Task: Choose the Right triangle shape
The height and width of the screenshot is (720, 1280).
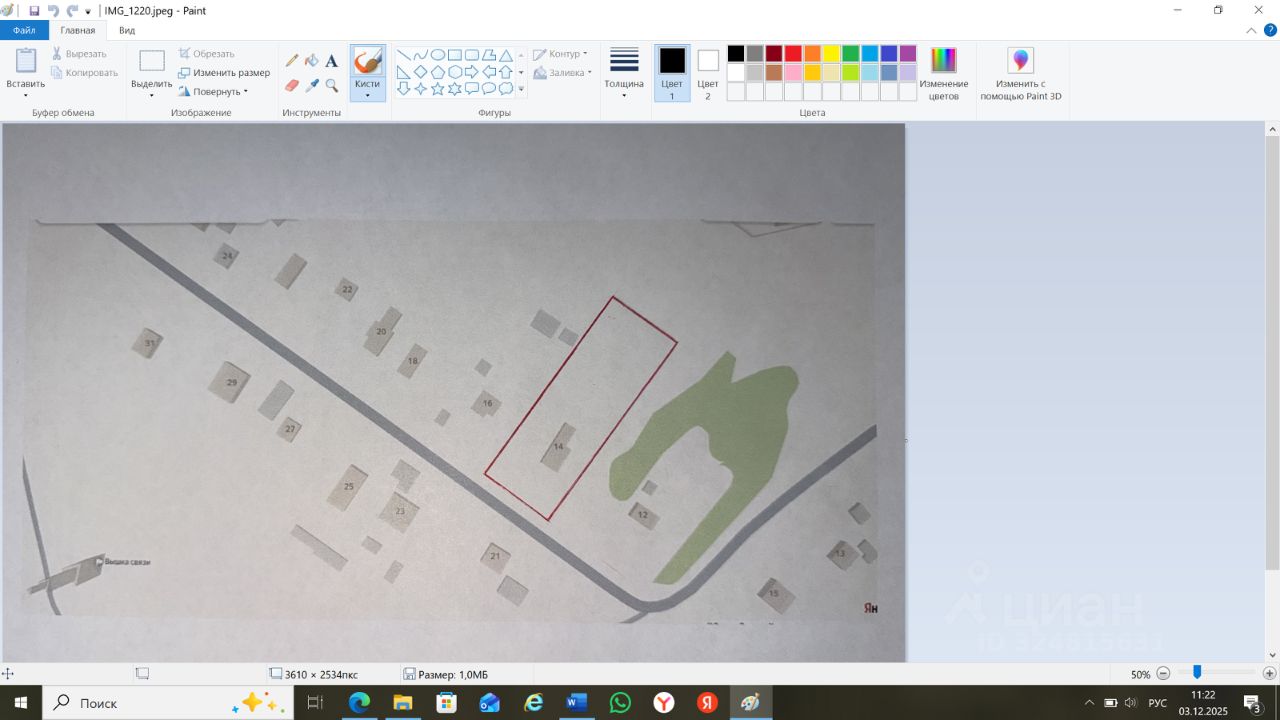Action: pyautogui.click(x=404, y=72)
